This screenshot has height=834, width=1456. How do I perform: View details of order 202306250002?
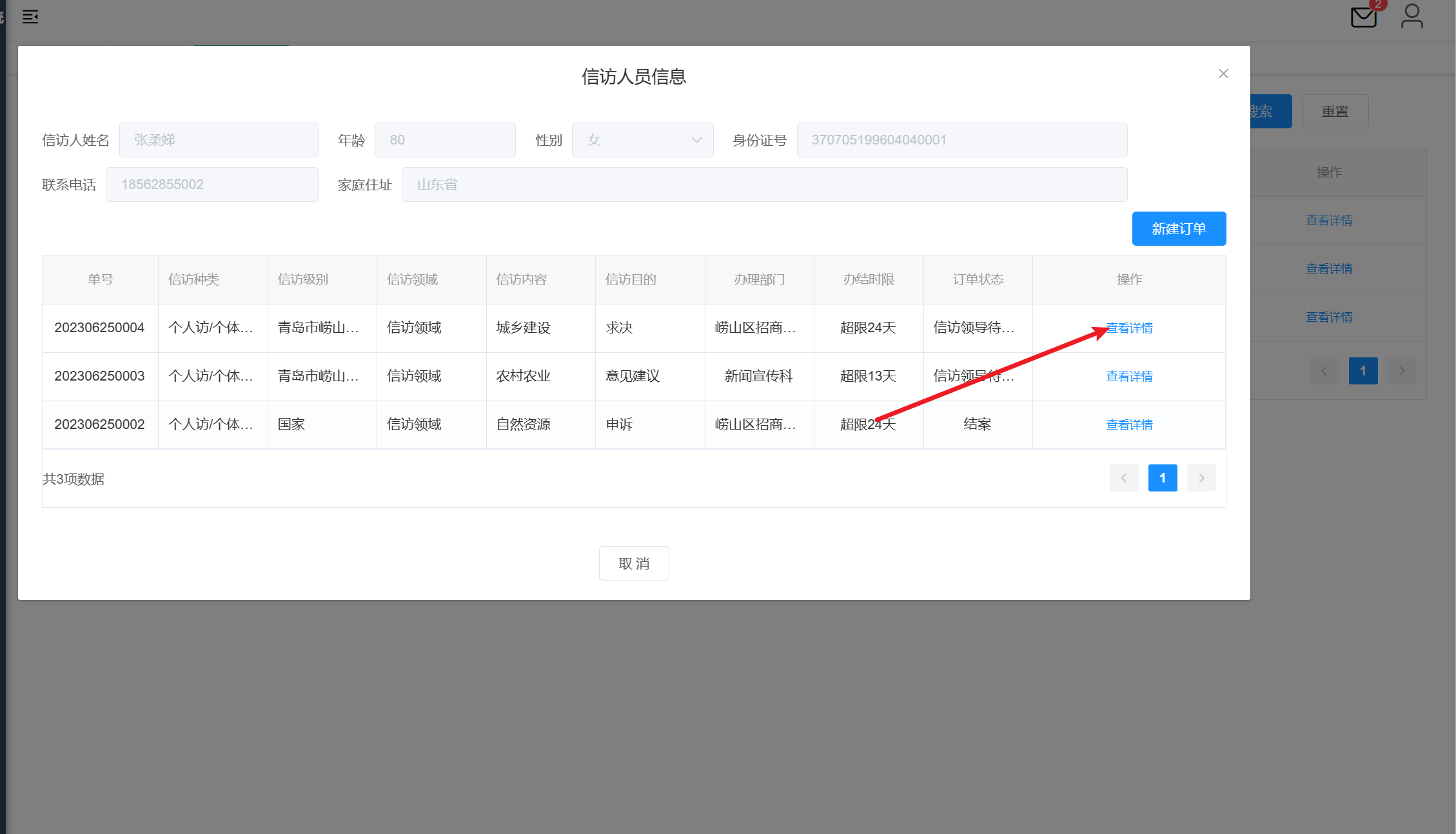pos(1129,425)
